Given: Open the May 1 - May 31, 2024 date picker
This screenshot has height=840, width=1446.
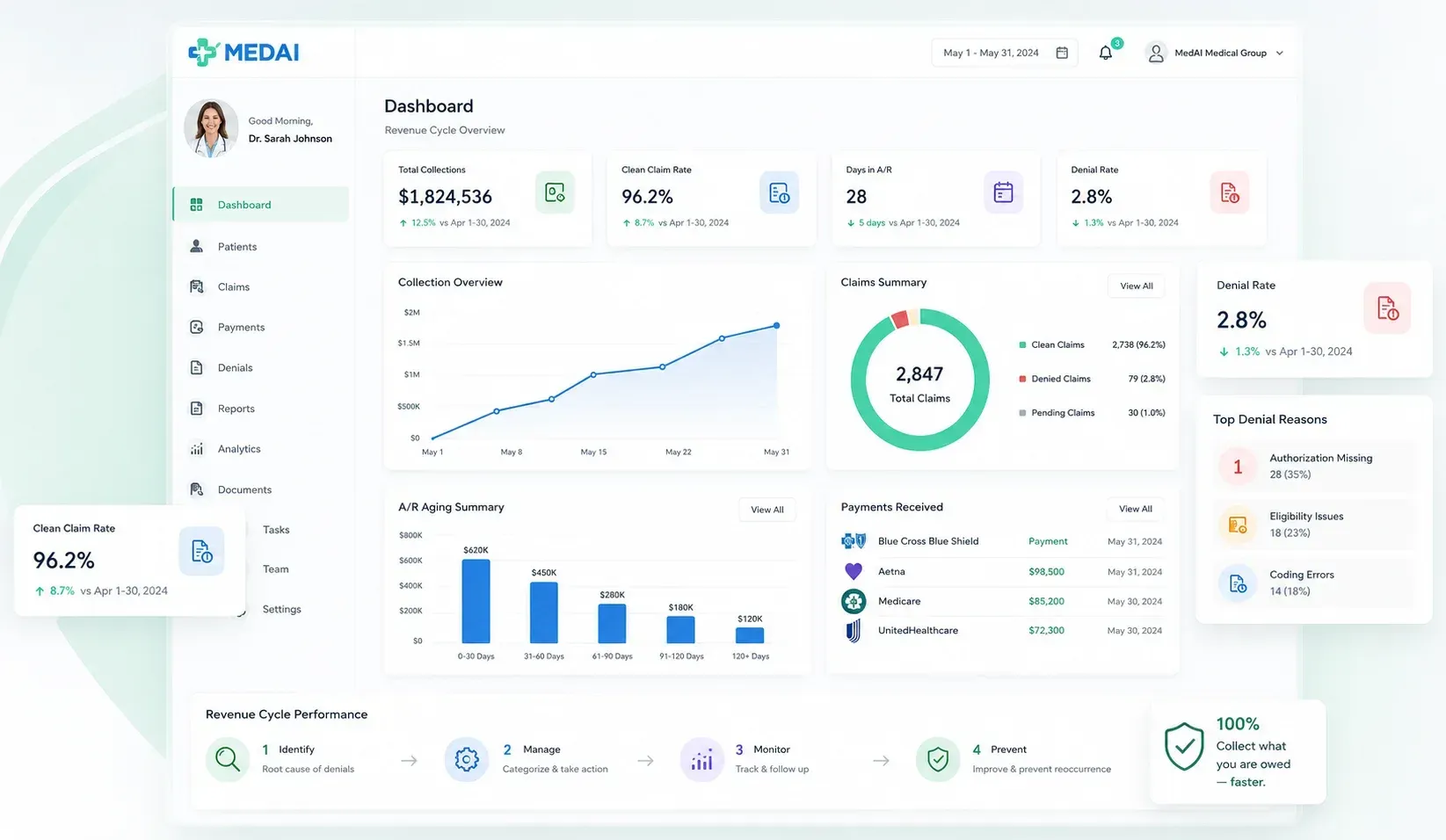Looking at the screenshot, I should click(x=1004, y=53).
